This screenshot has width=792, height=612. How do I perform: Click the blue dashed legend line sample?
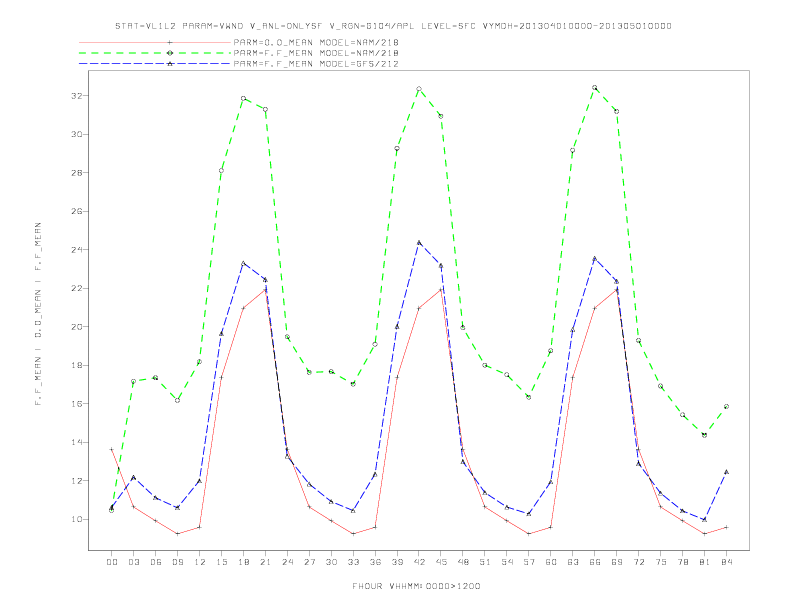[155, 64]
